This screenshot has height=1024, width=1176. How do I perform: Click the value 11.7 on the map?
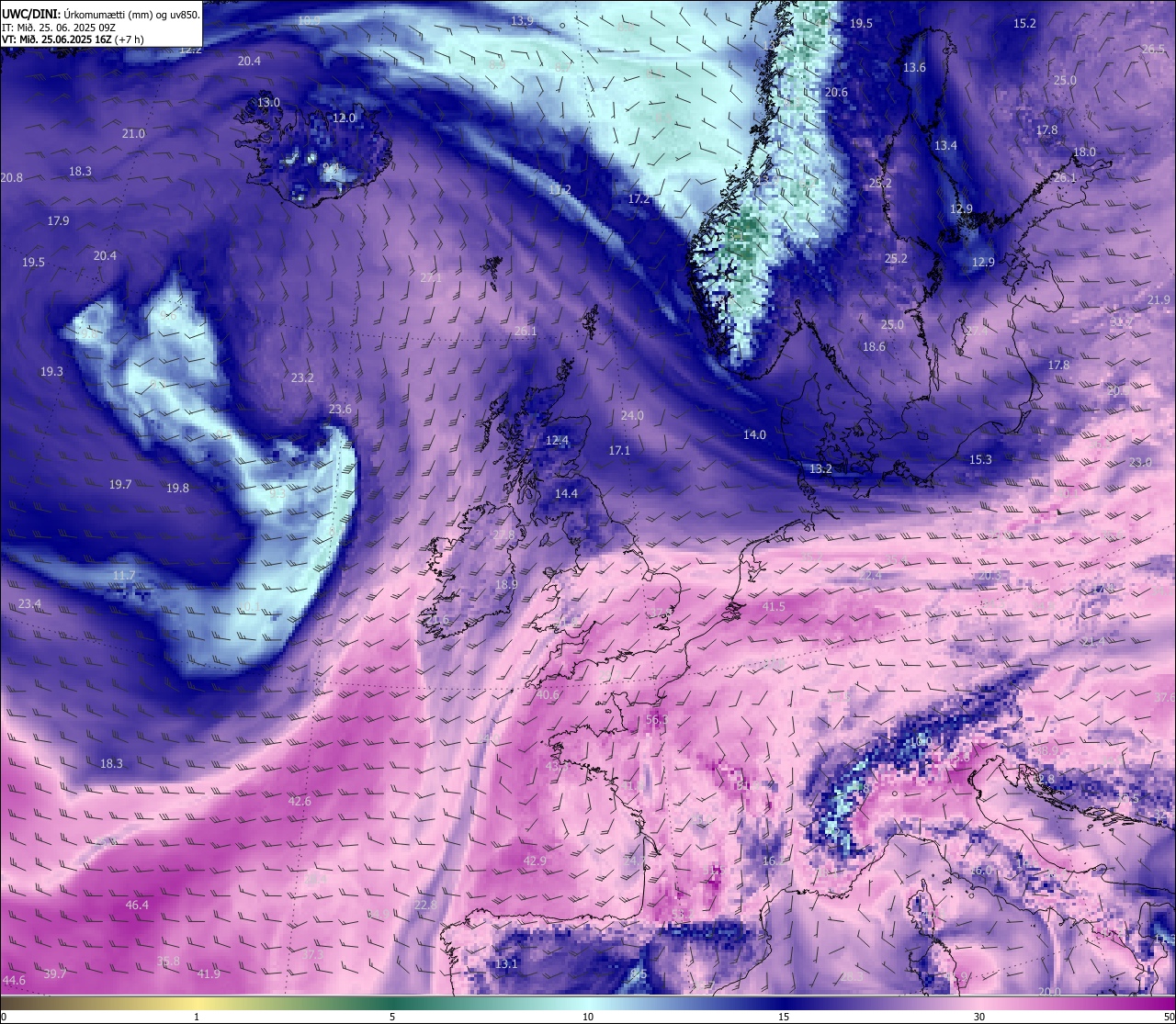click(x=124, y=576)
